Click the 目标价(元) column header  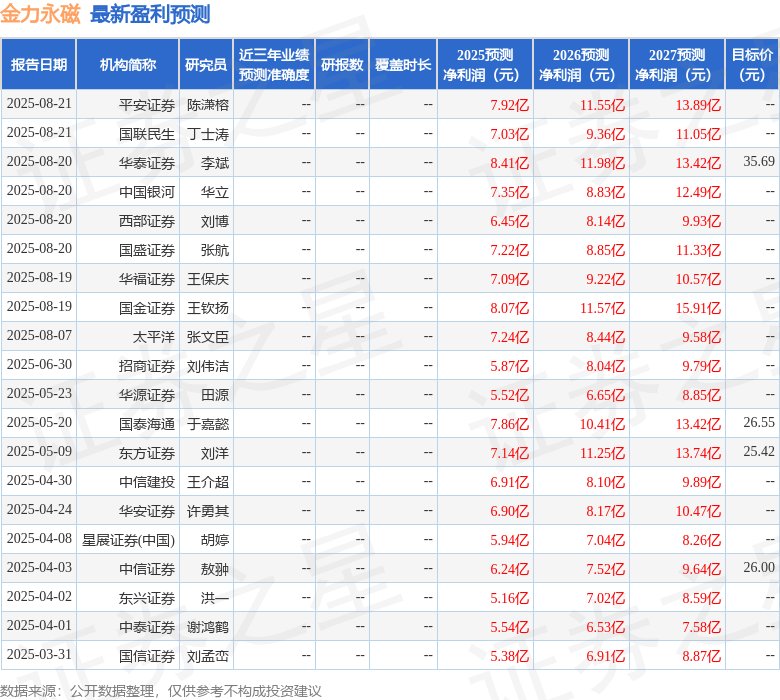click(x=752, y=65)
